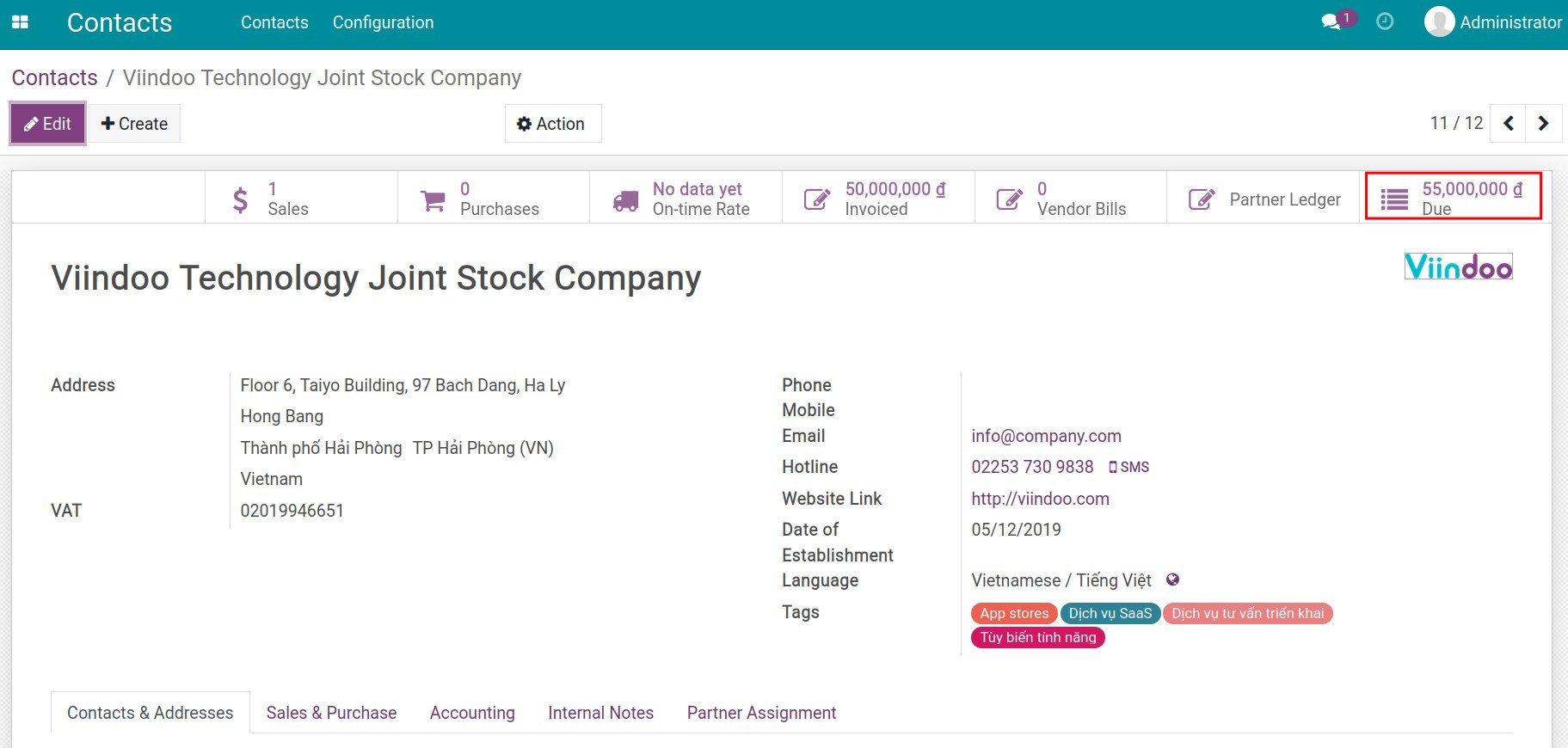The height and width of the screenshot is (748, 1568).
Task: Click the shopping cart Purchases icon
Action: pyautogui.click(x=433, y=200)
